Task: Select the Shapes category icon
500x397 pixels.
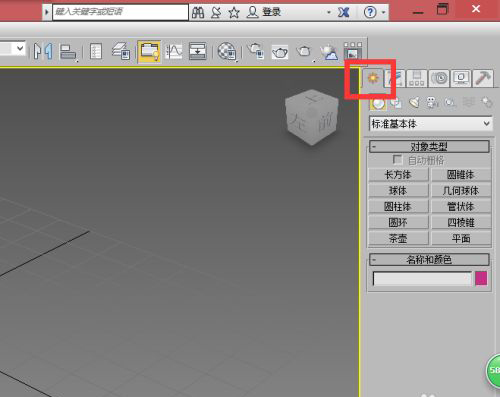Action: (x=396, y=103)
